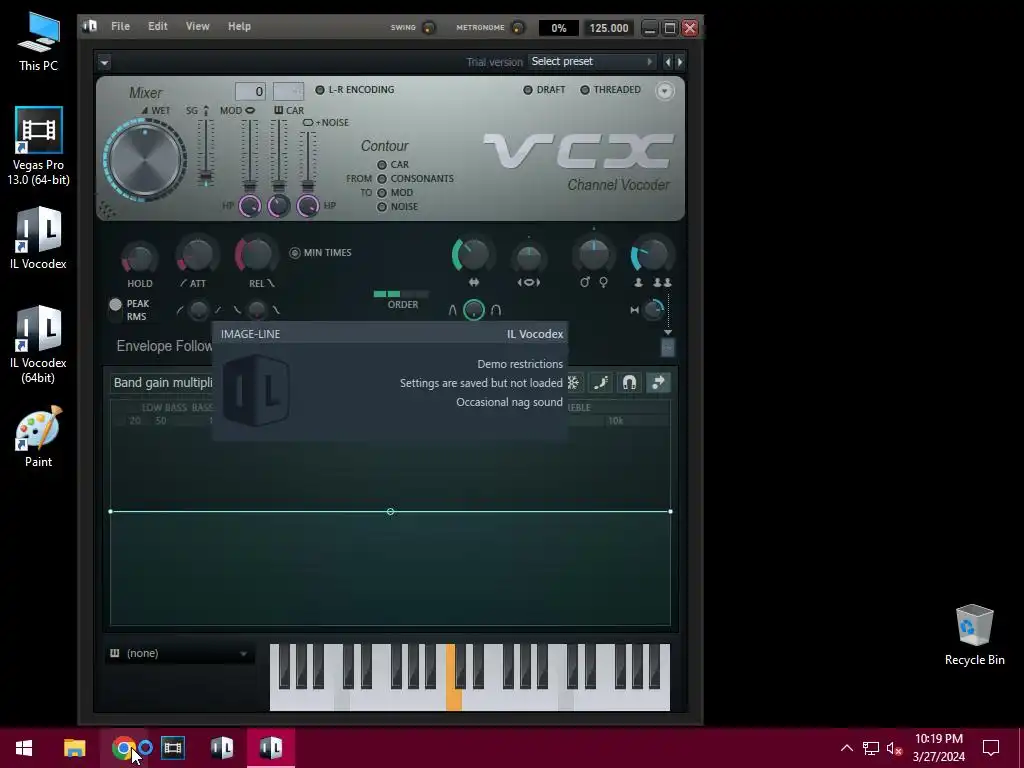Select NOISE contour option
Screen dimensions: 1024x768
click(382, 207)
